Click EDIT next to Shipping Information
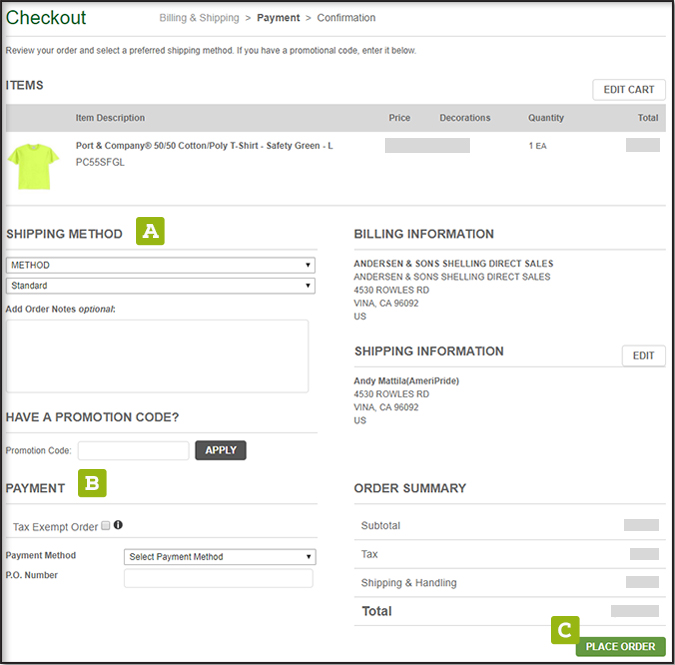The image size is (675, 665). [x=643, y=356]
